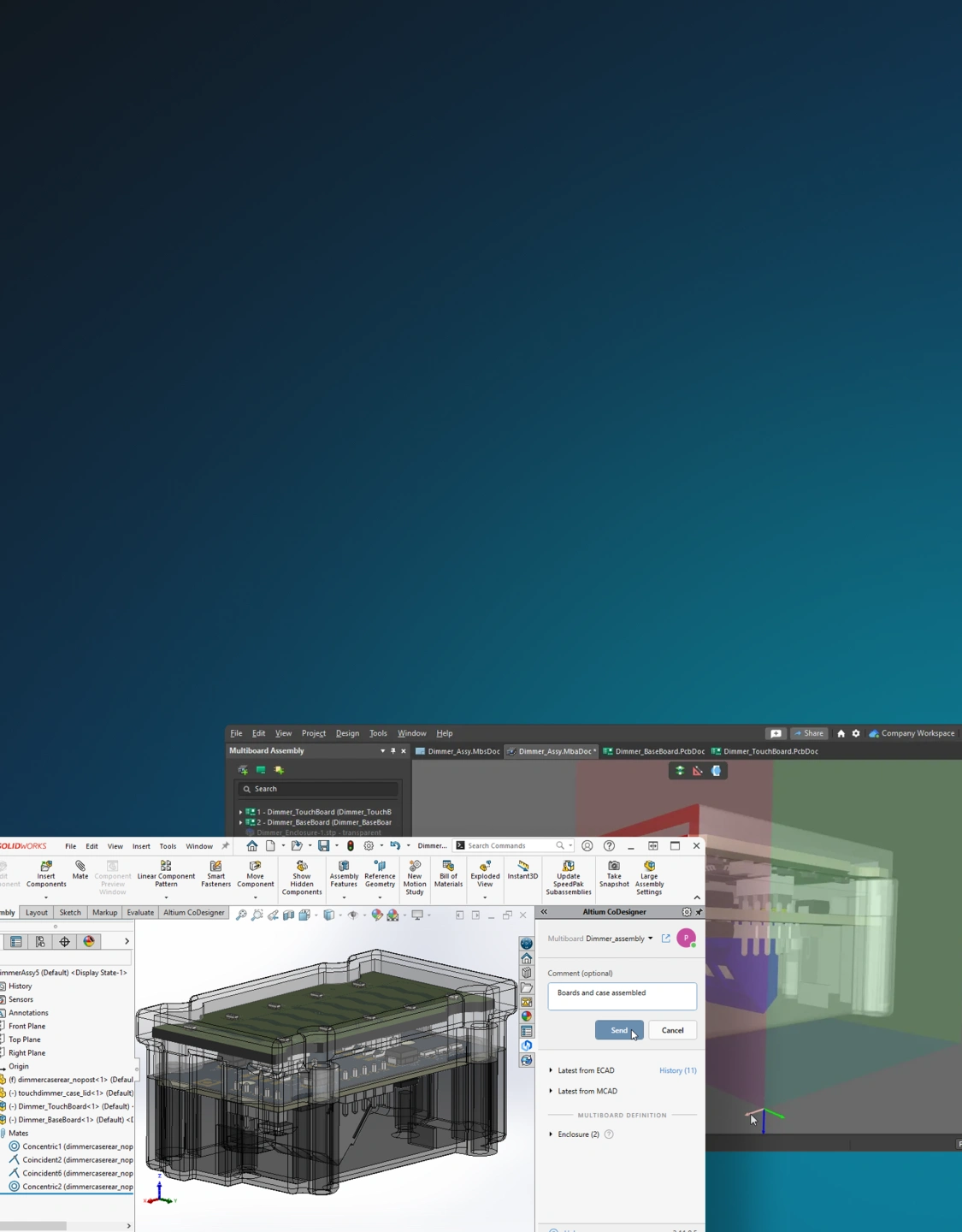Click the Send button
Image resolution: width=962 pixels, height=1232 pixels.
point(618,1030)
